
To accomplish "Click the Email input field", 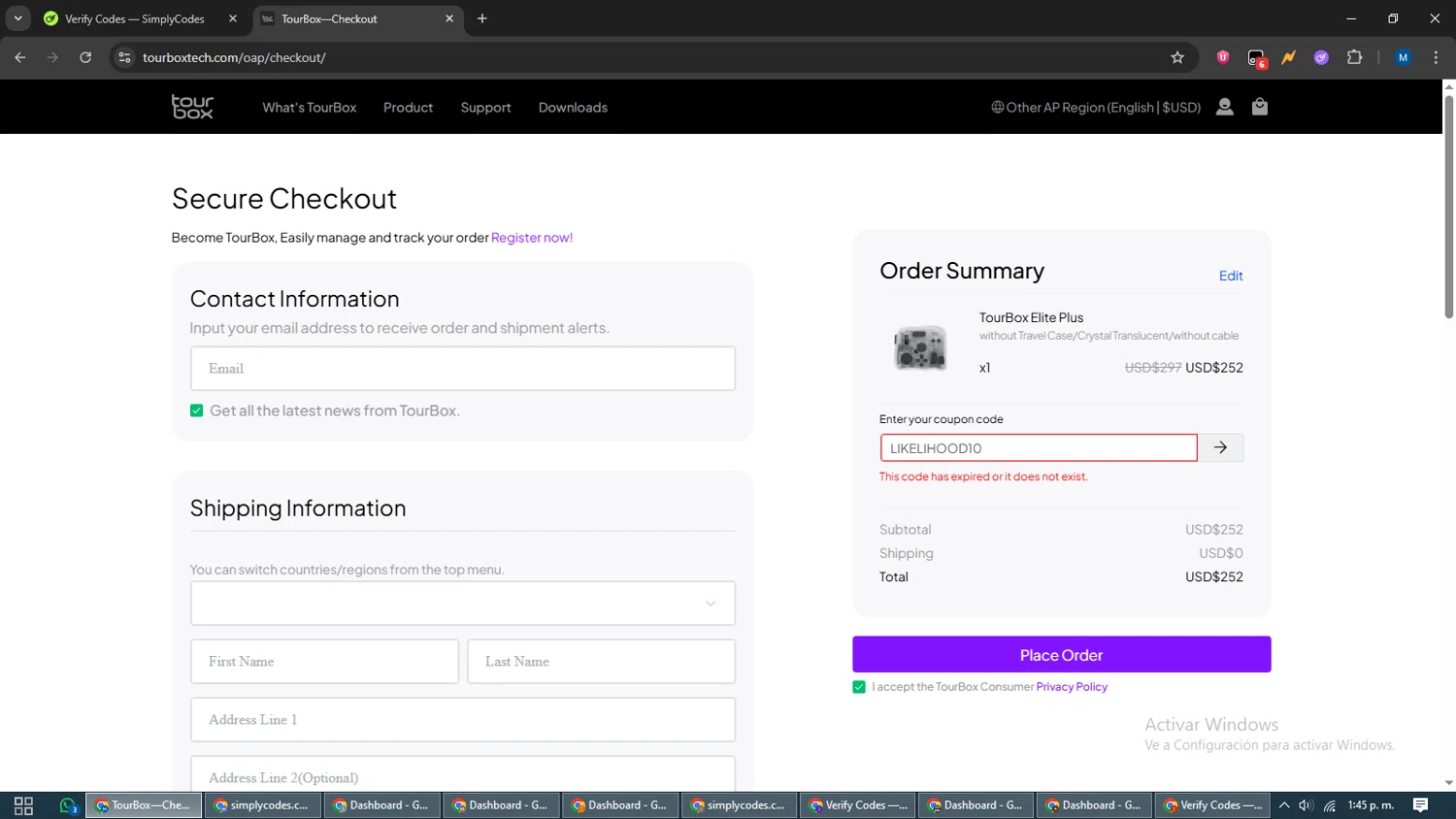I will [x=463, y=369].
